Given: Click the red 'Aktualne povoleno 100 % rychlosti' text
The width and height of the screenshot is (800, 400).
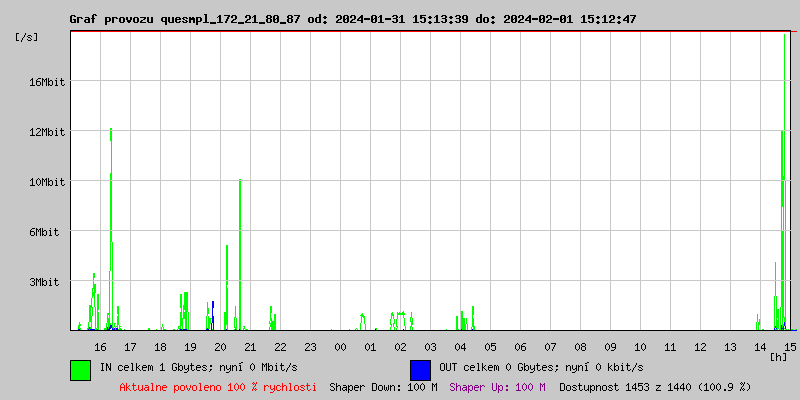Looking at the screenshot, I should pos(218,387).
